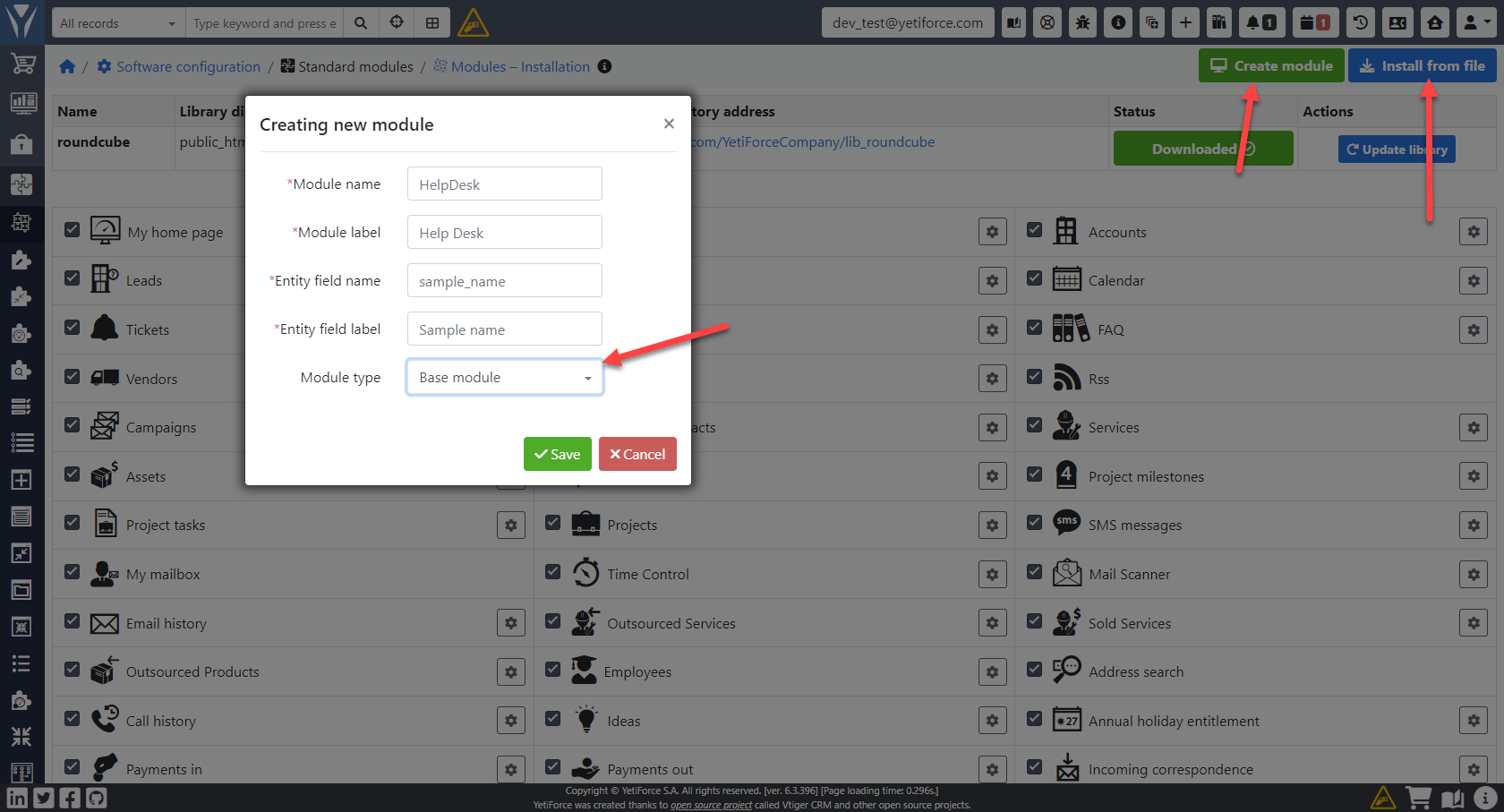Open settings gear for Email history

click(x=511, y=623)
